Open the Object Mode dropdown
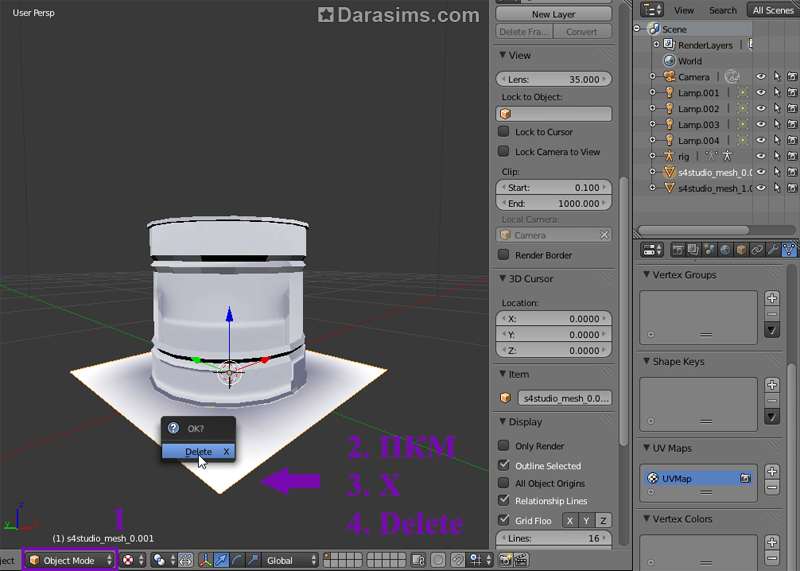This screenshot has height=571, width=800. coord(70,561)
